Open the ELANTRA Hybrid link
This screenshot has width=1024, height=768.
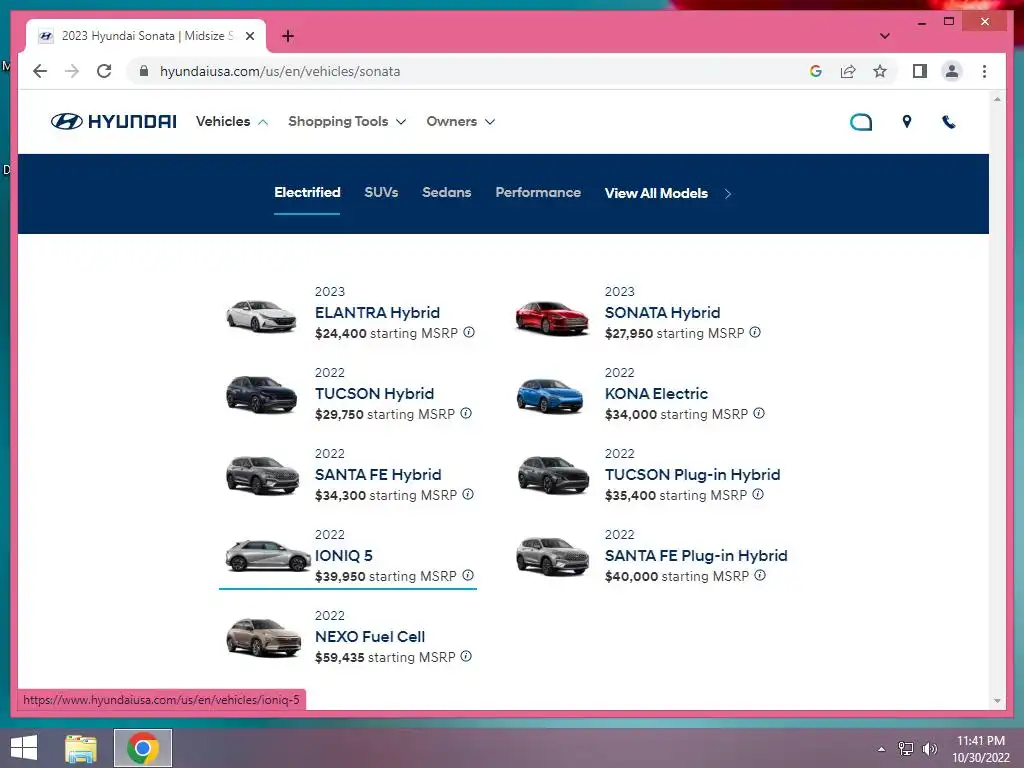377,313
